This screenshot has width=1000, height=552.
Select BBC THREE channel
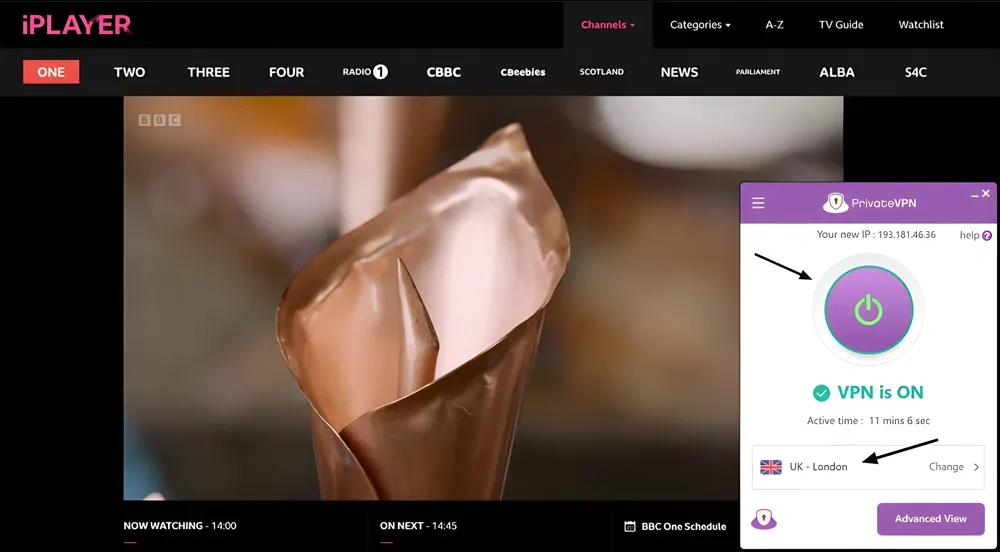(x=209, y=72)
